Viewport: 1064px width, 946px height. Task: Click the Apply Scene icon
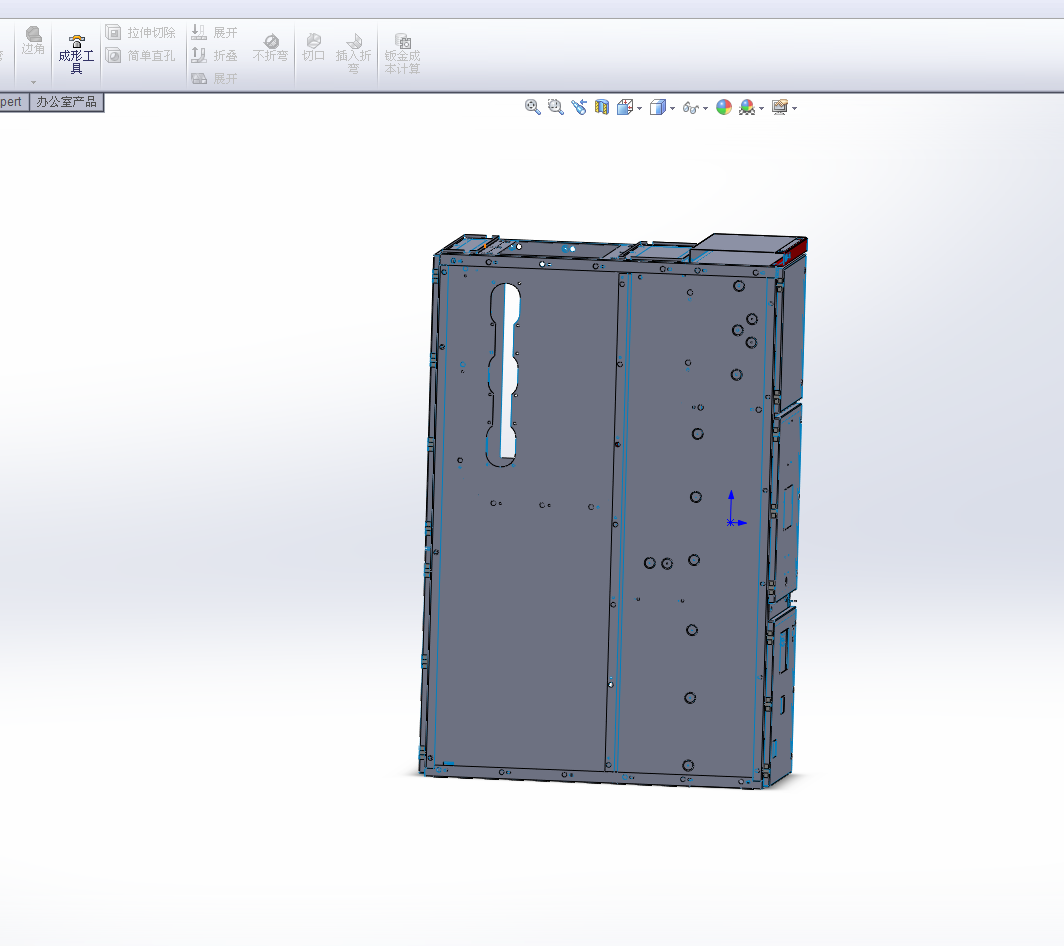pyautogui.click(x=747, y=107)
